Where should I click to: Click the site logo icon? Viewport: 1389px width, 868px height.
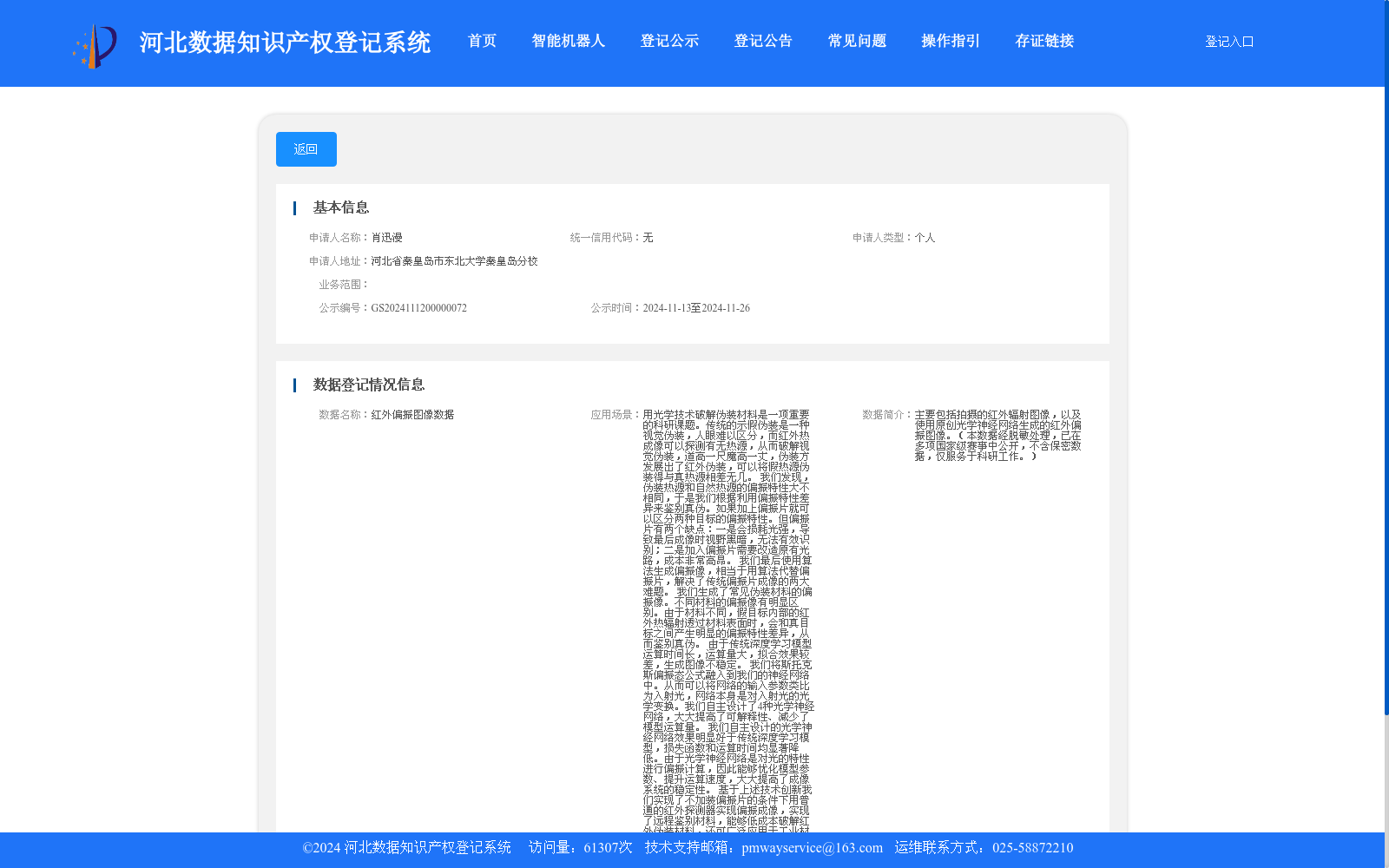click(x=95, y=45)
